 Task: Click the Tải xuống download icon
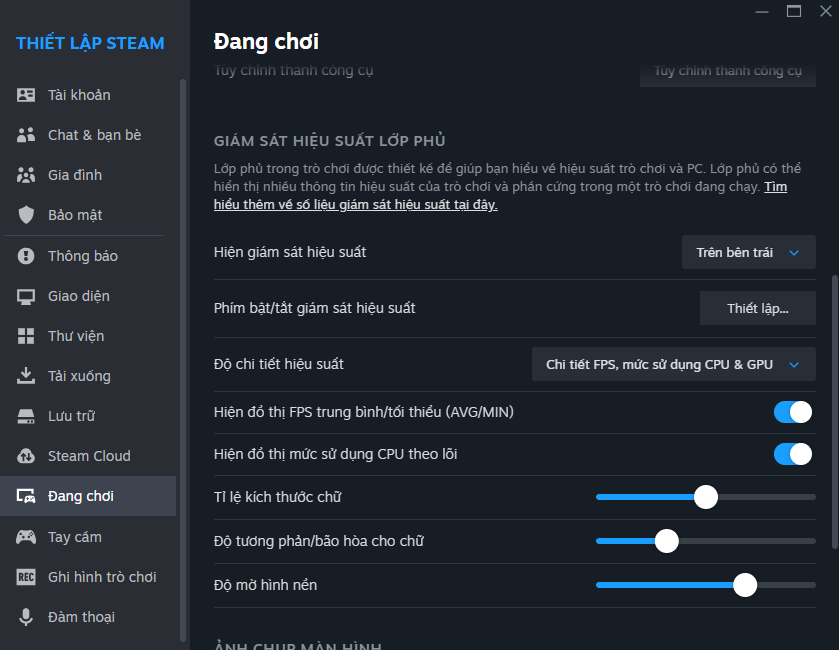click(27, 376)
